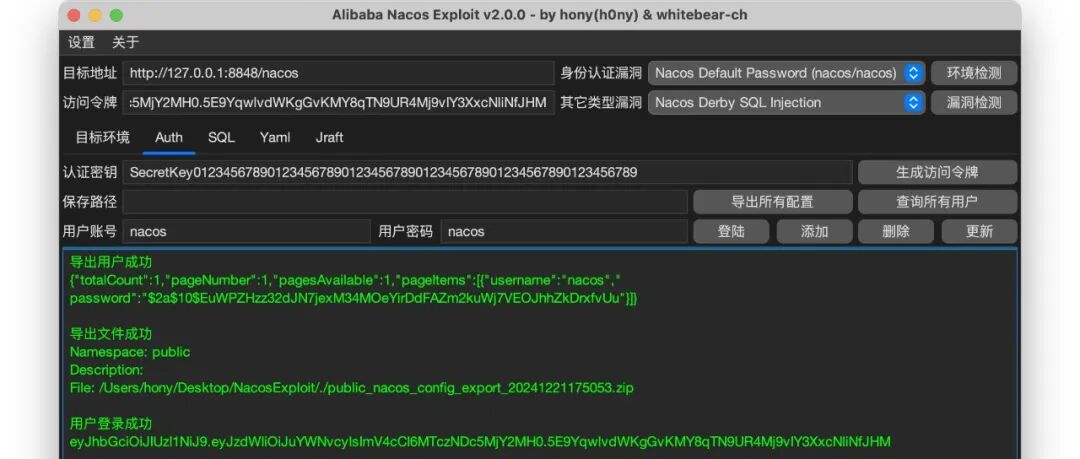Click the totalCount JSON output line

[346, 280]
